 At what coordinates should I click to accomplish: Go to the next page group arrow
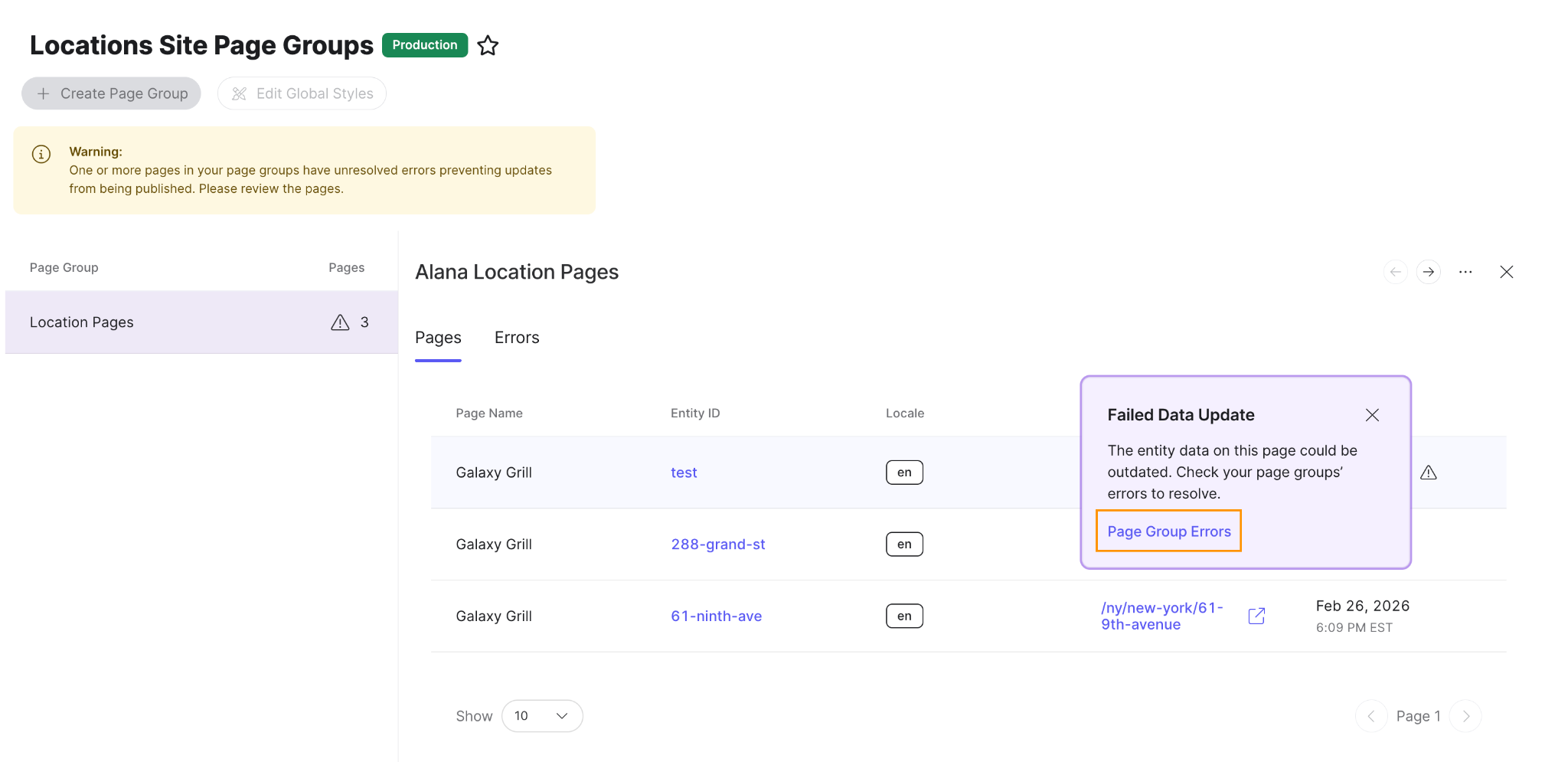click(x=1428, y=272)
